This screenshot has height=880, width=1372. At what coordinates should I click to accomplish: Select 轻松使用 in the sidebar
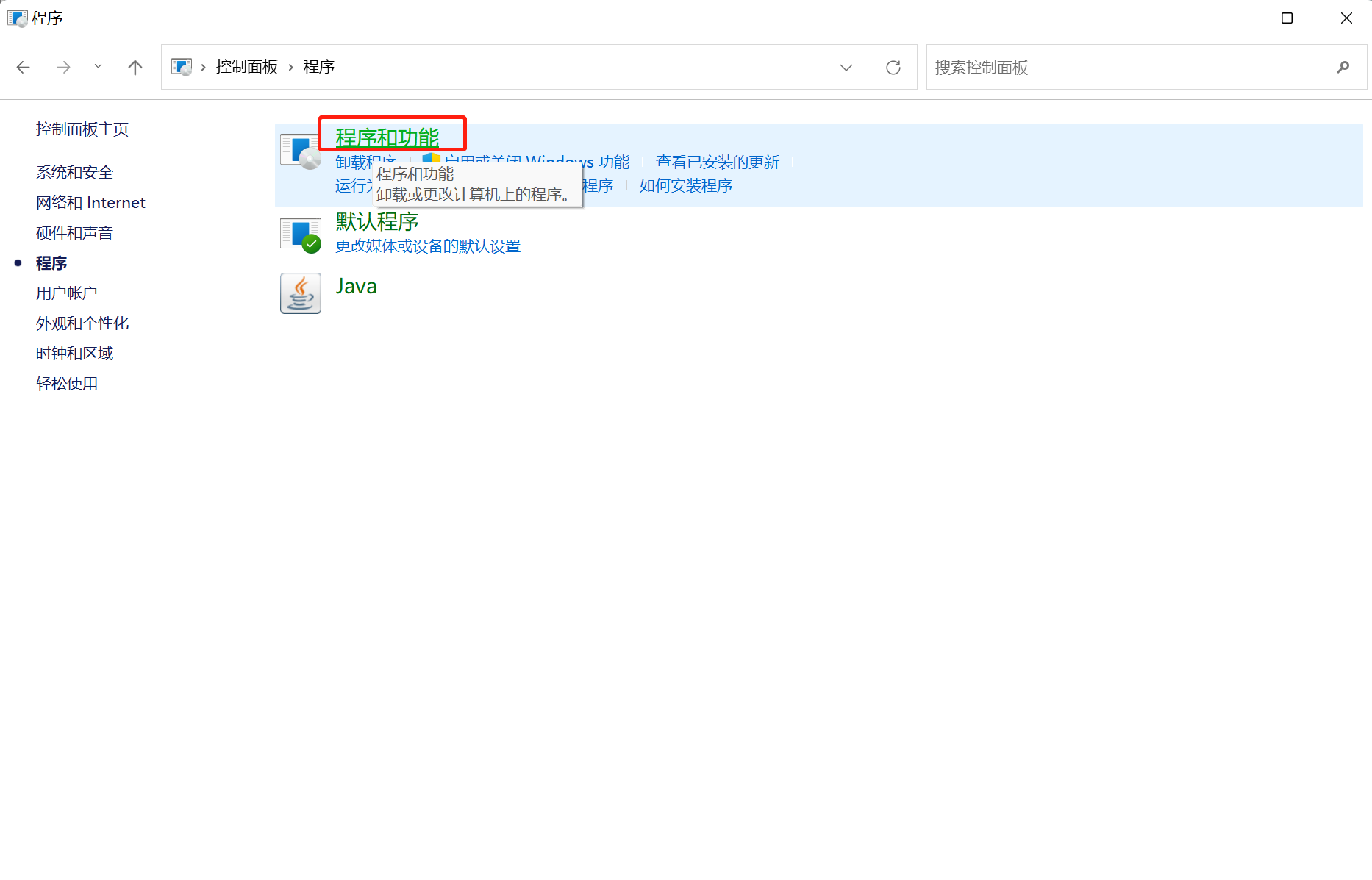[x=67, y=383]
